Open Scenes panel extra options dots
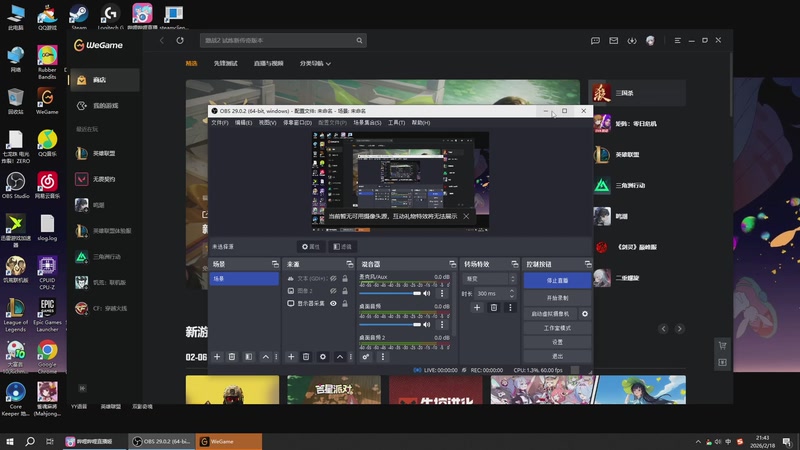Viewport: 800px width, 450px height. [276, 357]
